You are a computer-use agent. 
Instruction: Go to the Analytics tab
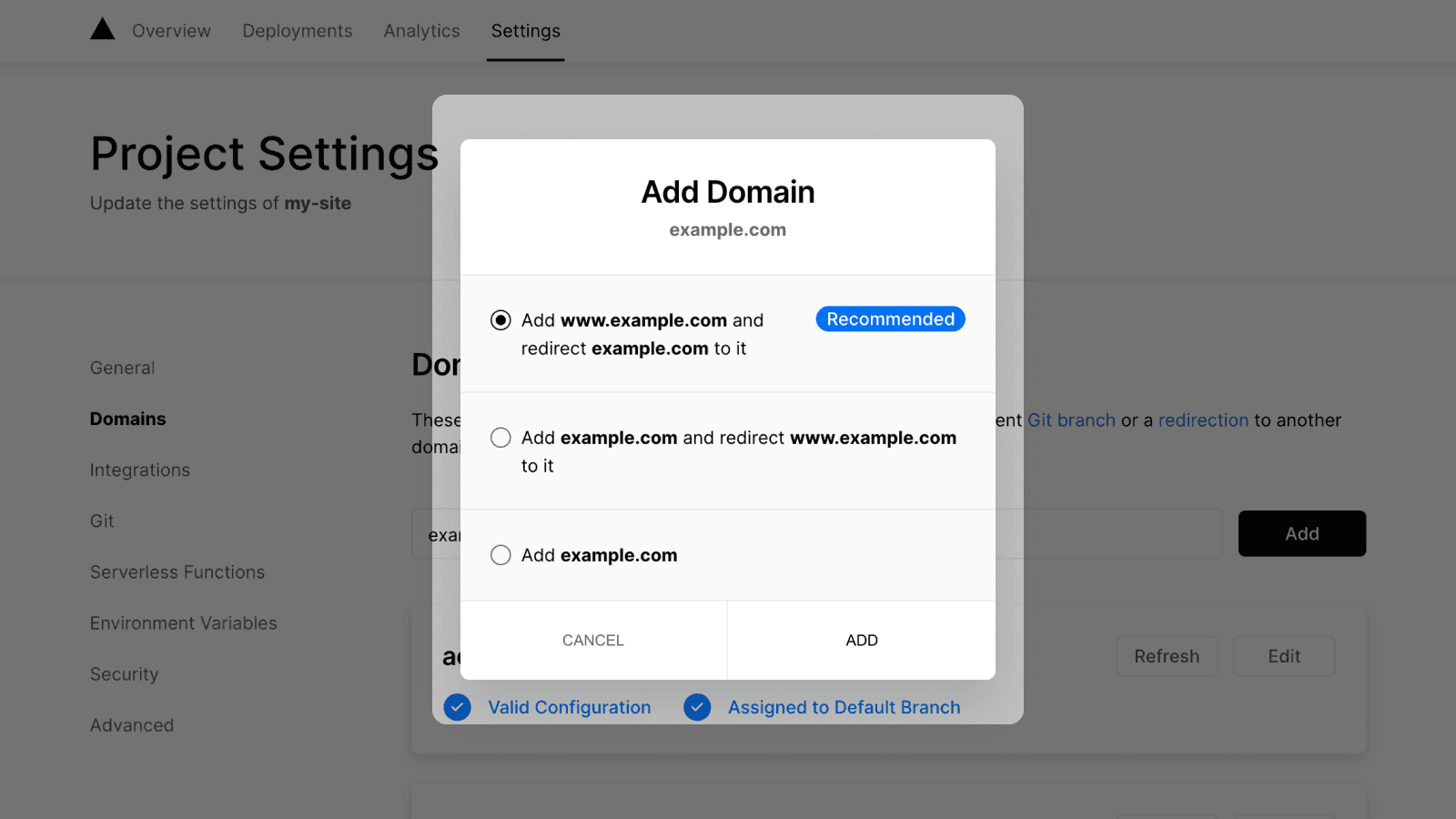click(421, 31)
